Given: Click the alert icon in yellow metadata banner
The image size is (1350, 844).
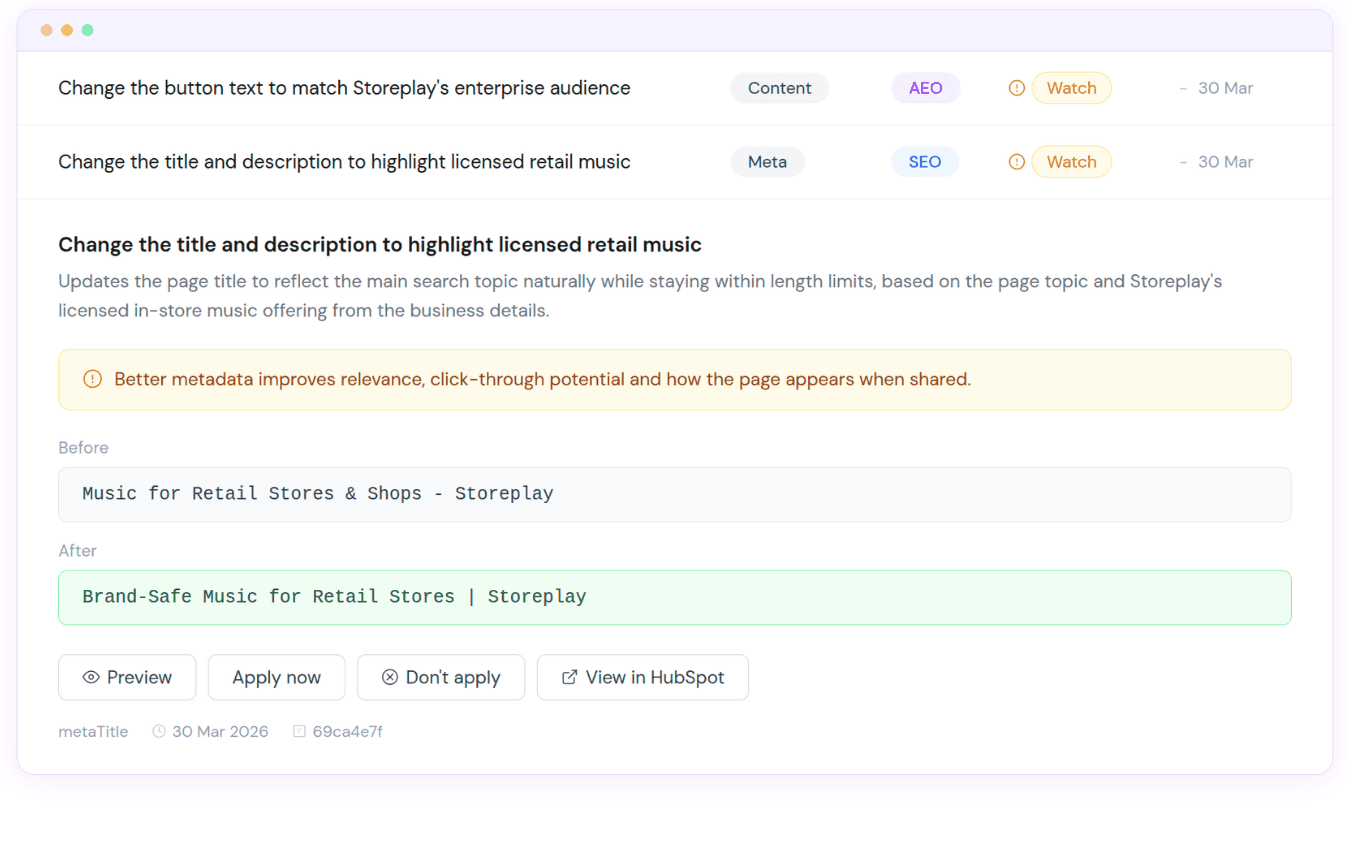Looking at the screenshot, I should (x=93, y=379).
